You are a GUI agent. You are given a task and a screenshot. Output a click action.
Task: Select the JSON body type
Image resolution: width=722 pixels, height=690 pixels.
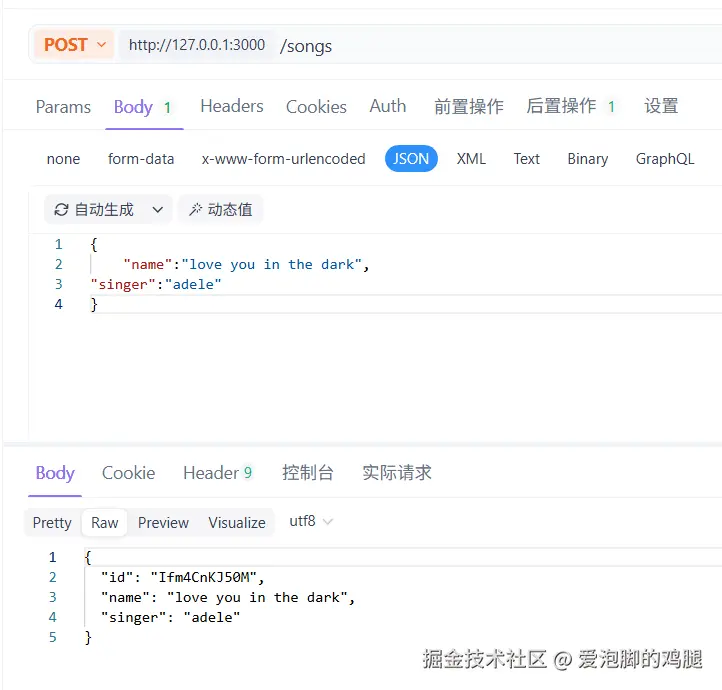(411, 159)
